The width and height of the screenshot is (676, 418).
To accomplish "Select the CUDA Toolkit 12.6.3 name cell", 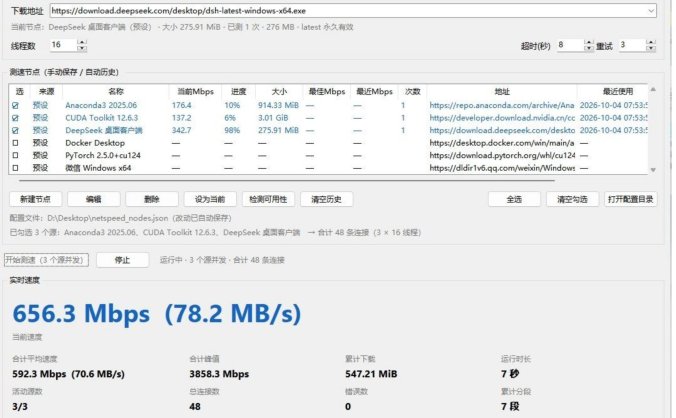I will click(x=102, y=118).
